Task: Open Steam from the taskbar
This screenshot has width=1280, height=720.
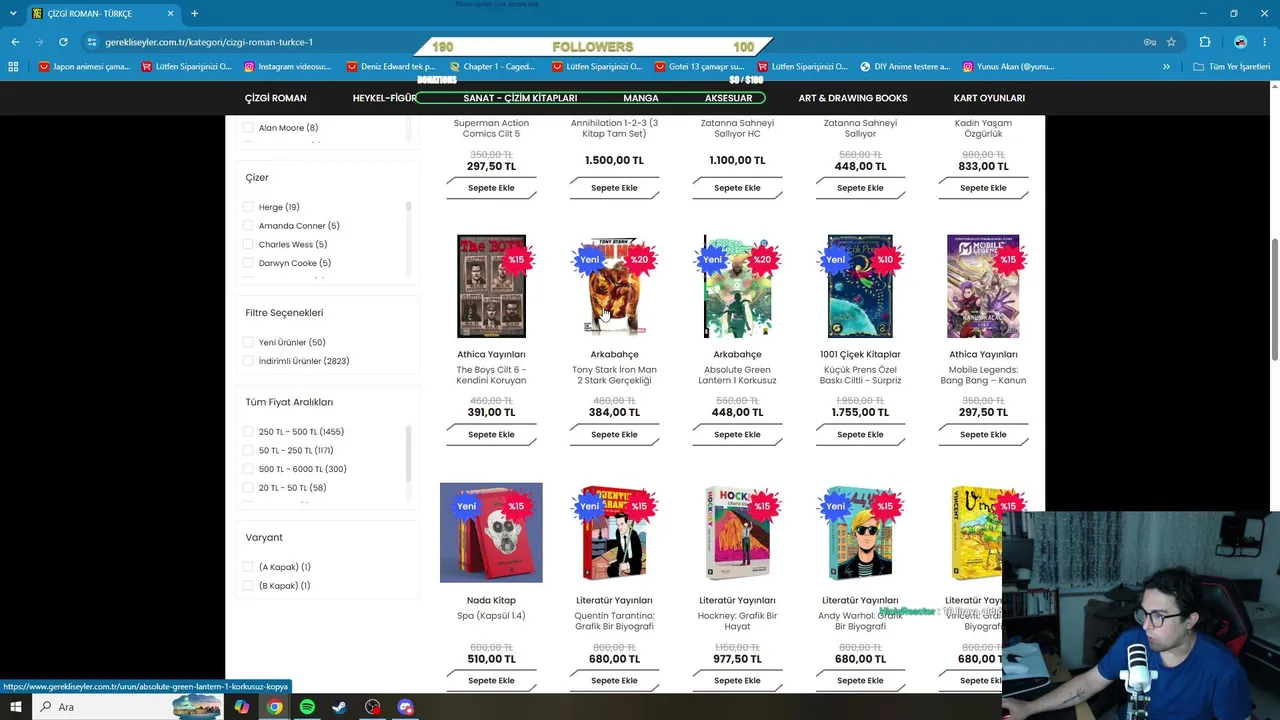Action: click(x=340, y=707)
